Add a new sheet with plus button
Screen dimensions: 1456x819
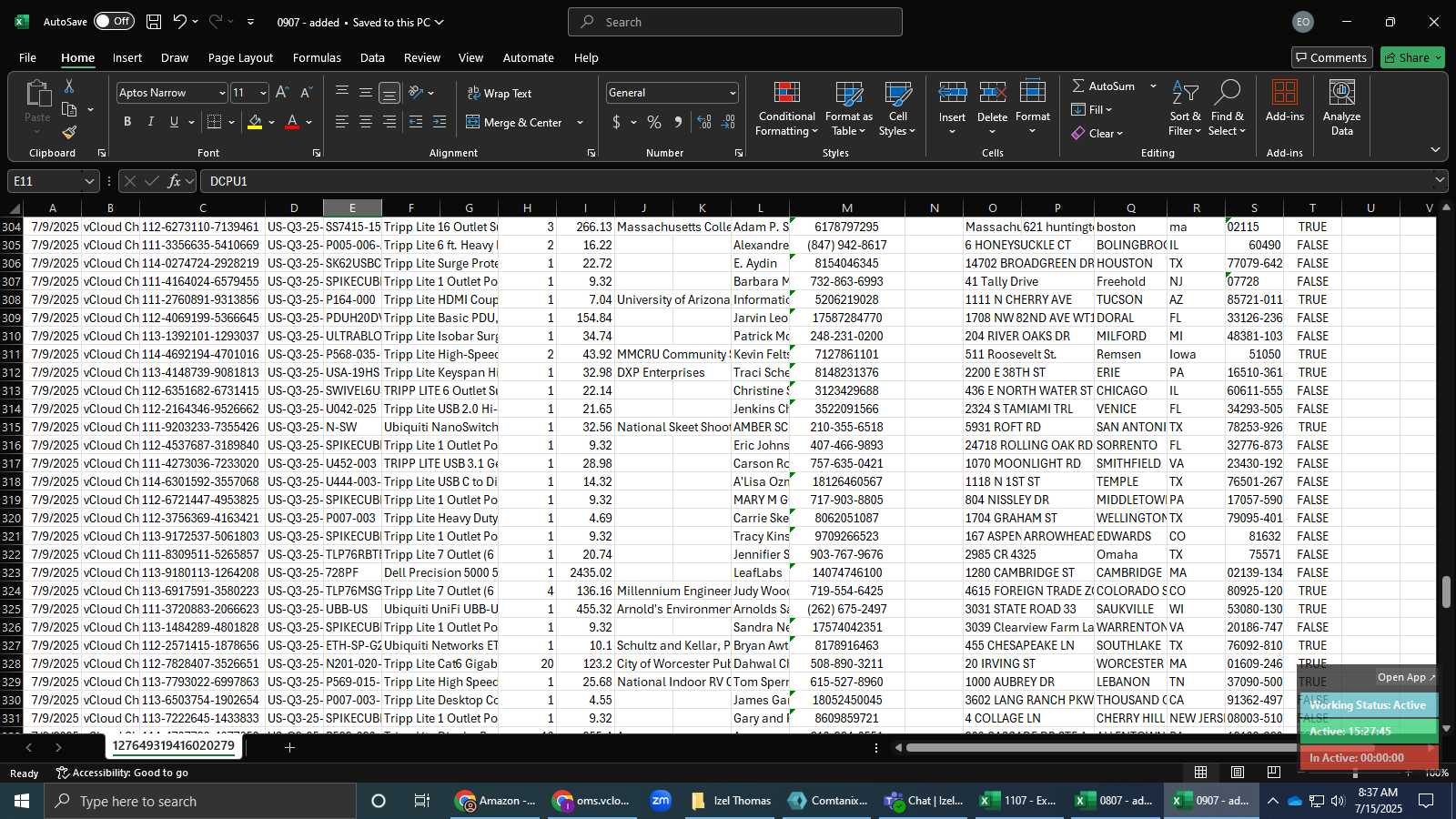pos(289,747)
